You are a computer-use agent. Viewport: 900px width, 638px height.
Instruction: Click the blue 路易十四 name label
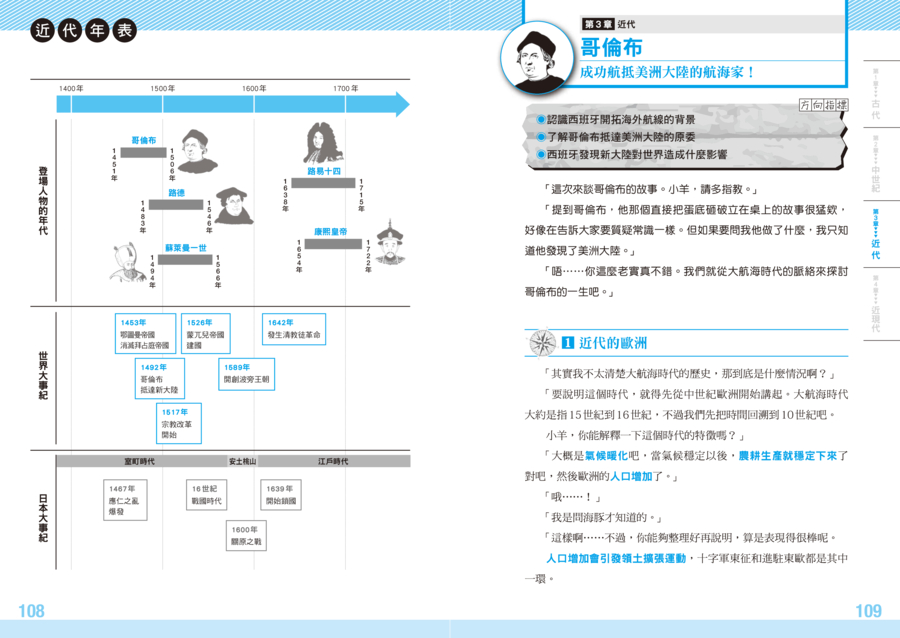pos(324,171)
